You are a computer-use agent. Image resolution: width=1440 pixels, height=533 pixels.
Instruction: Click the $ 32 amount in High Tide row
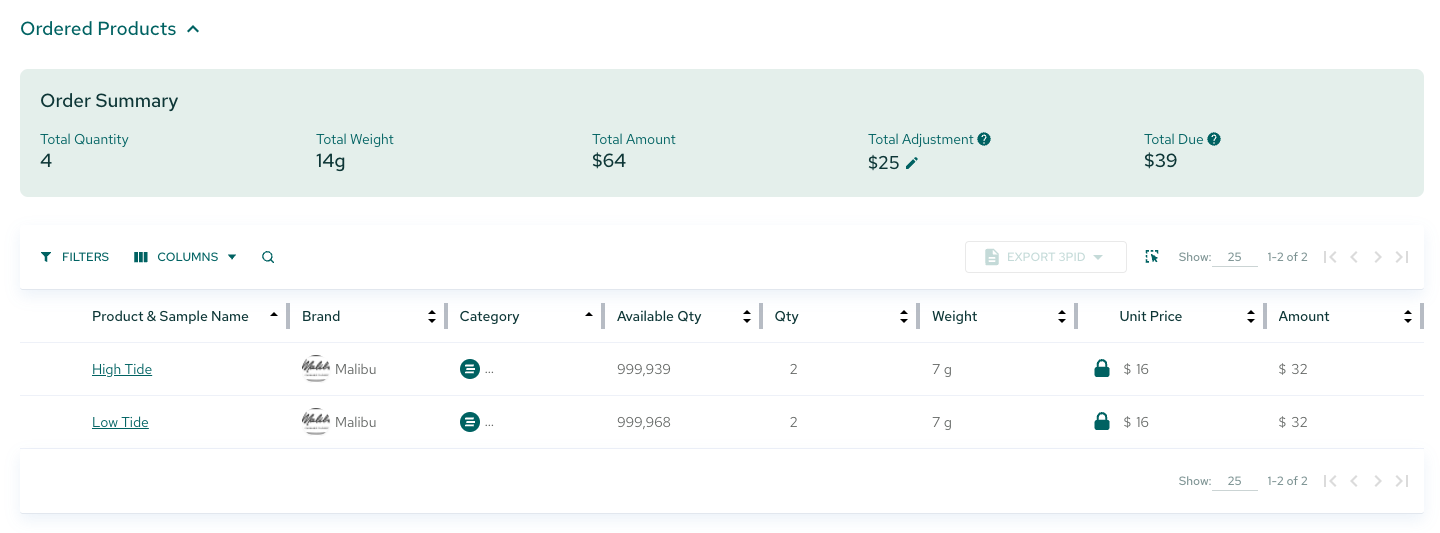1293,369
